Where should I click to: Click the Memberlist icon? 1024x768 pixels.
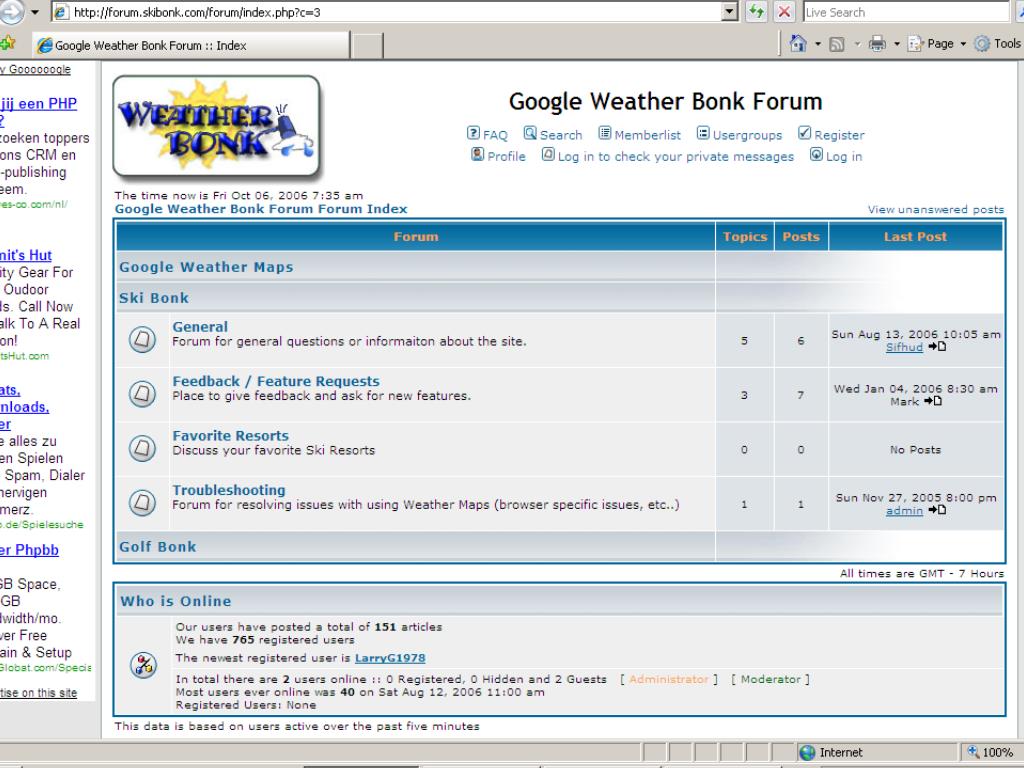tap(605, 133)
